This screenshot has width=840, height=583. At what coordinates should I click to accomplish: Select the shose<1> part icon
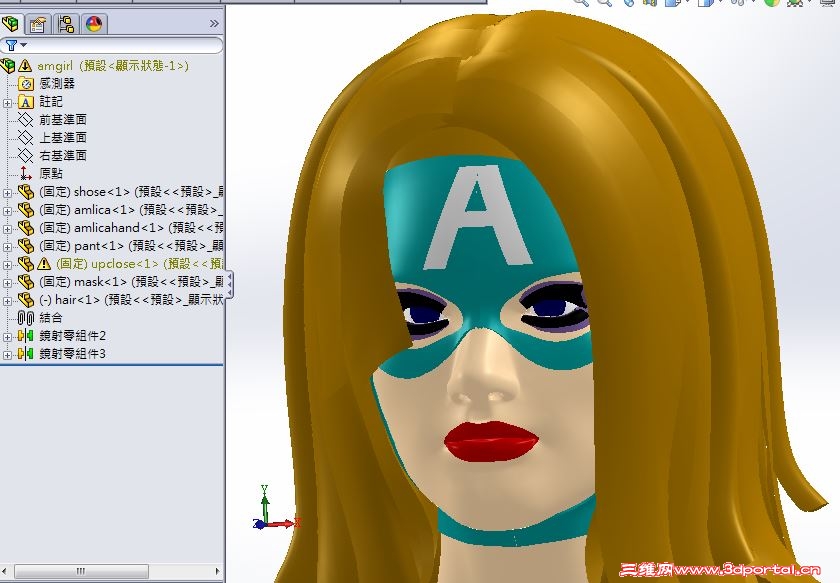pyautogui.click(x=26, y=192)
